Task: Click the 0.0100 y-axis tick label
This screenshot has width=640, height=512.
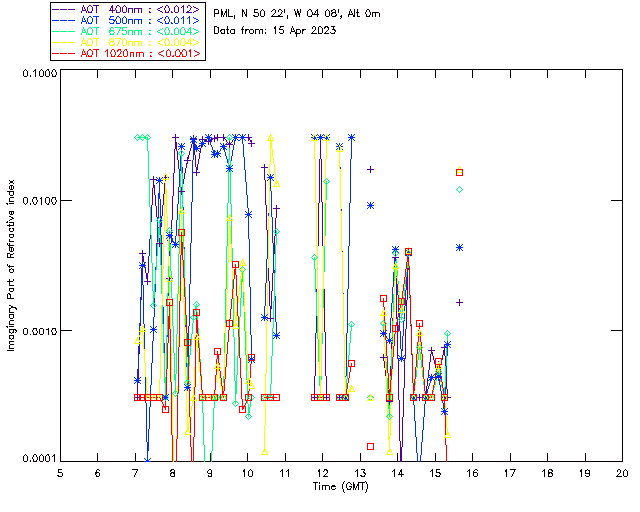Action: 37,202
